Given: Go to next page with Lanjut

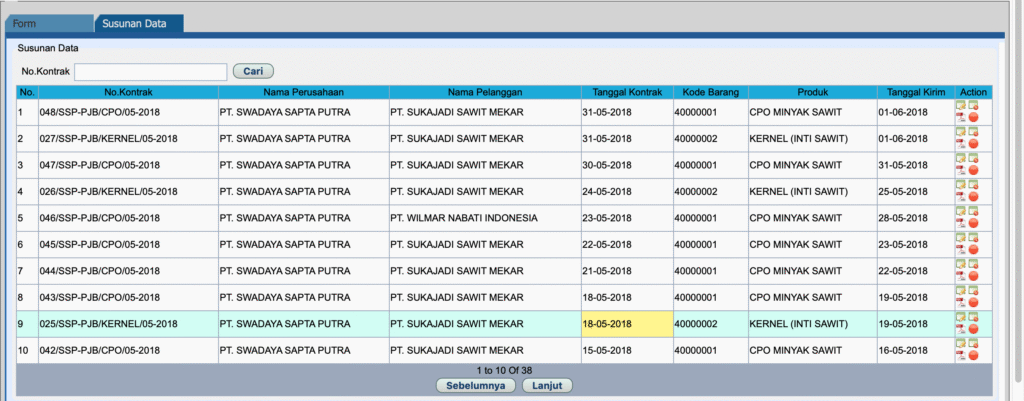Looking at the screenshot, I should coord(547,385).
